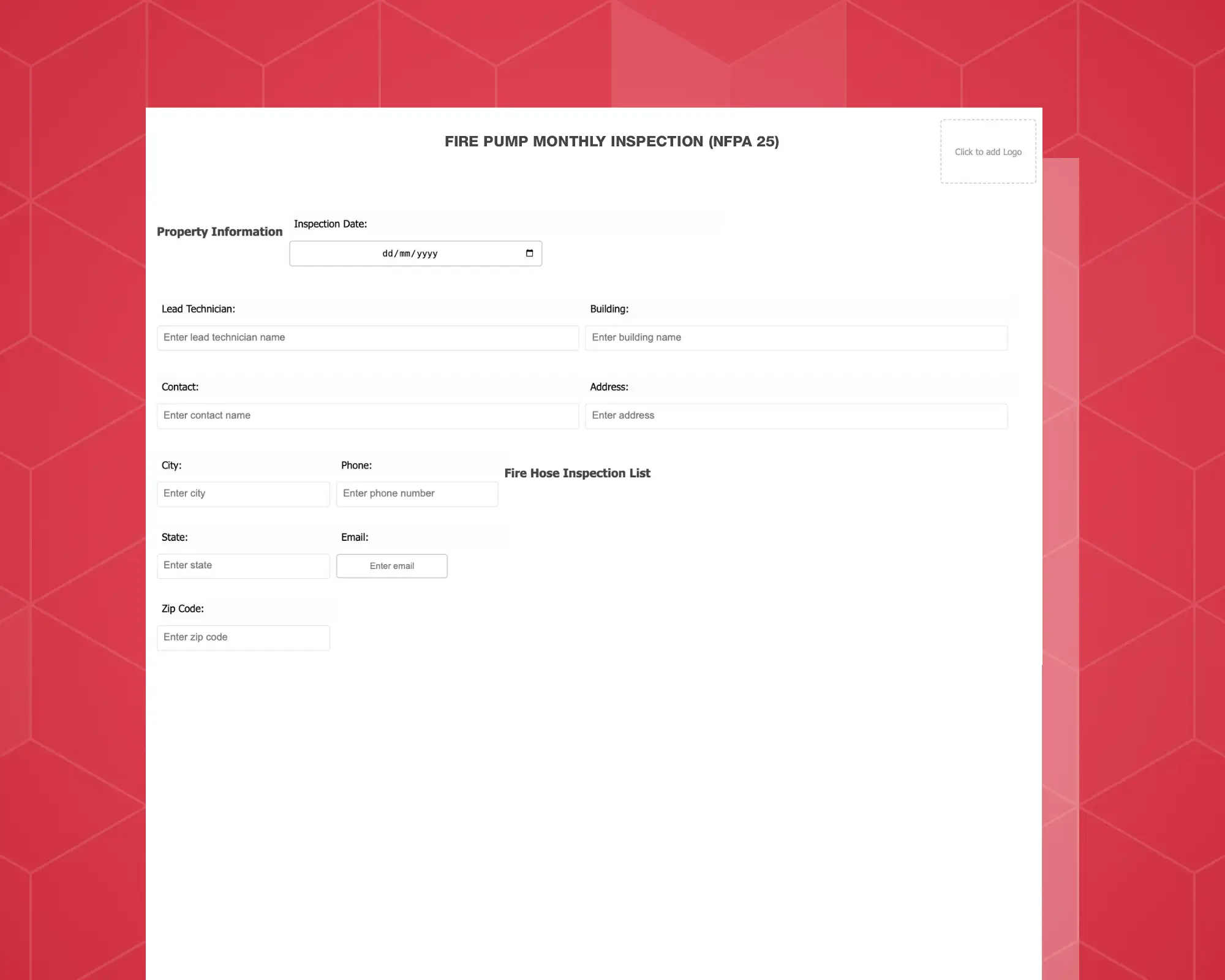Click the state input field

[243, 565]
